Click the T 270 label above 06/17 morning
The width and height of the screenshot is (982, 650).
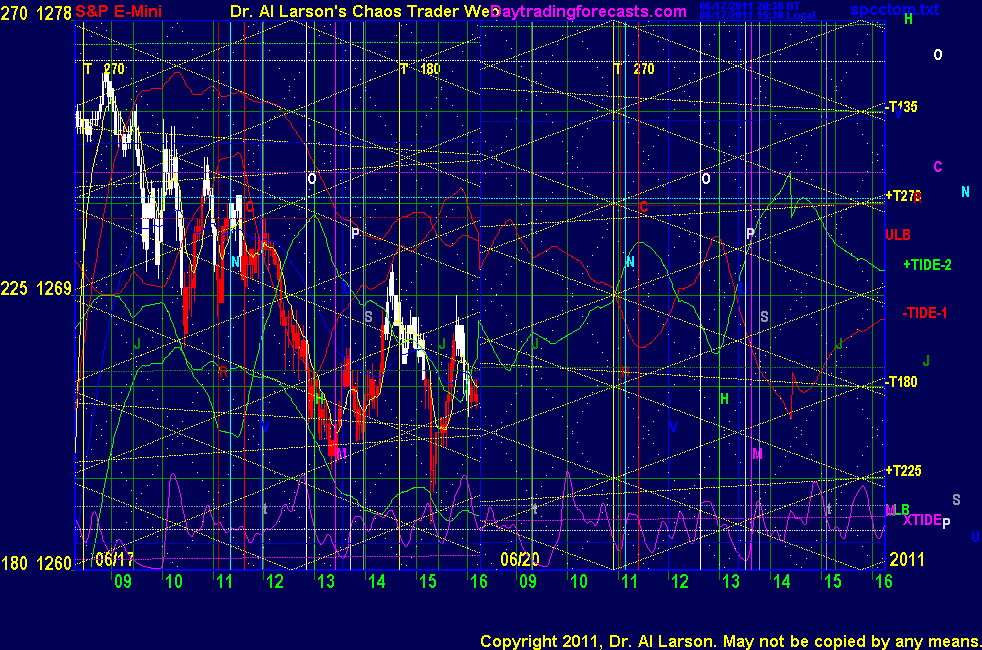point(104,69)
